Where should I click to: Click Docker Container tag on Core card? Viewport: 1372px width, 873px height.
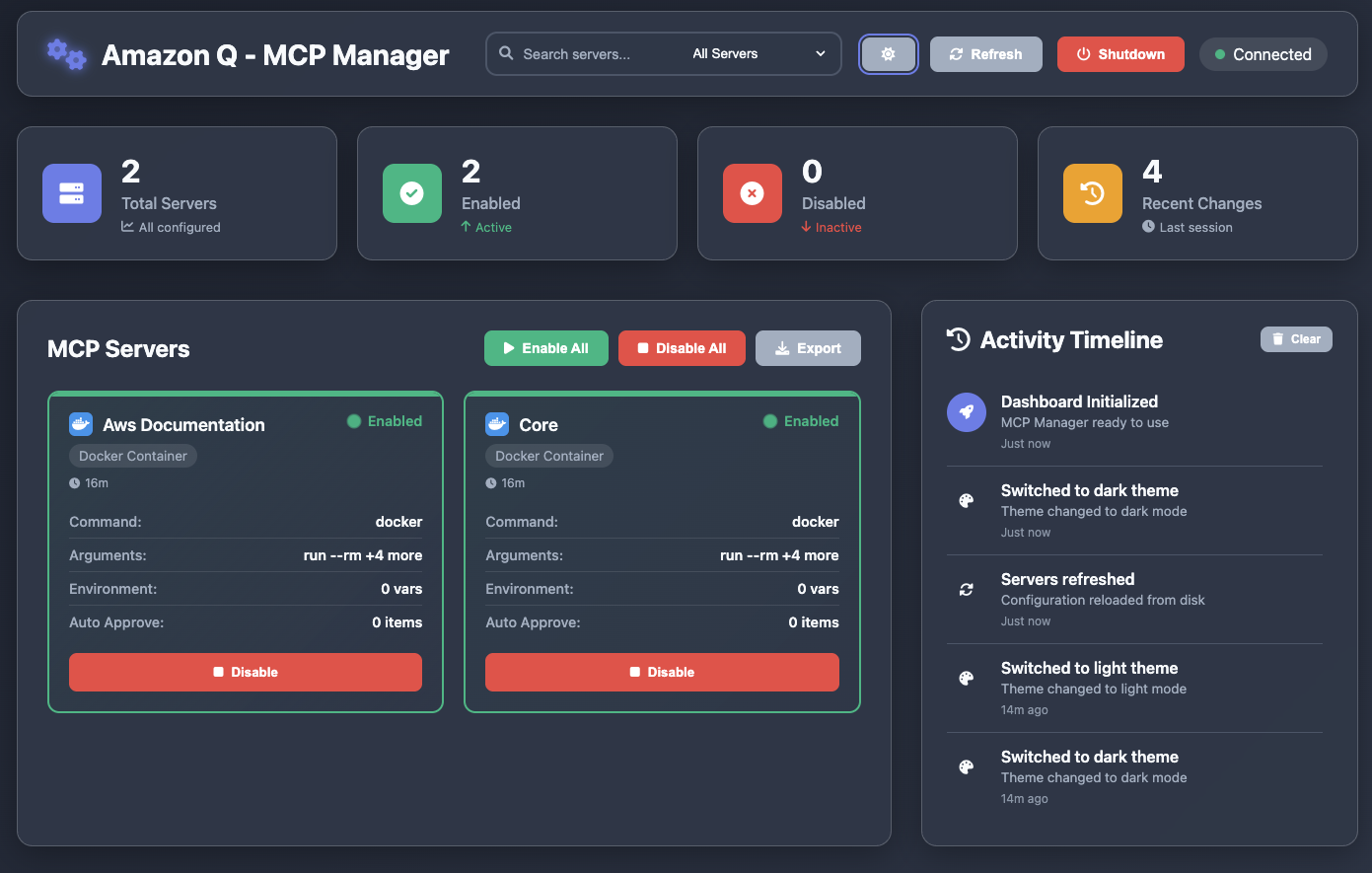coord(549,456)
